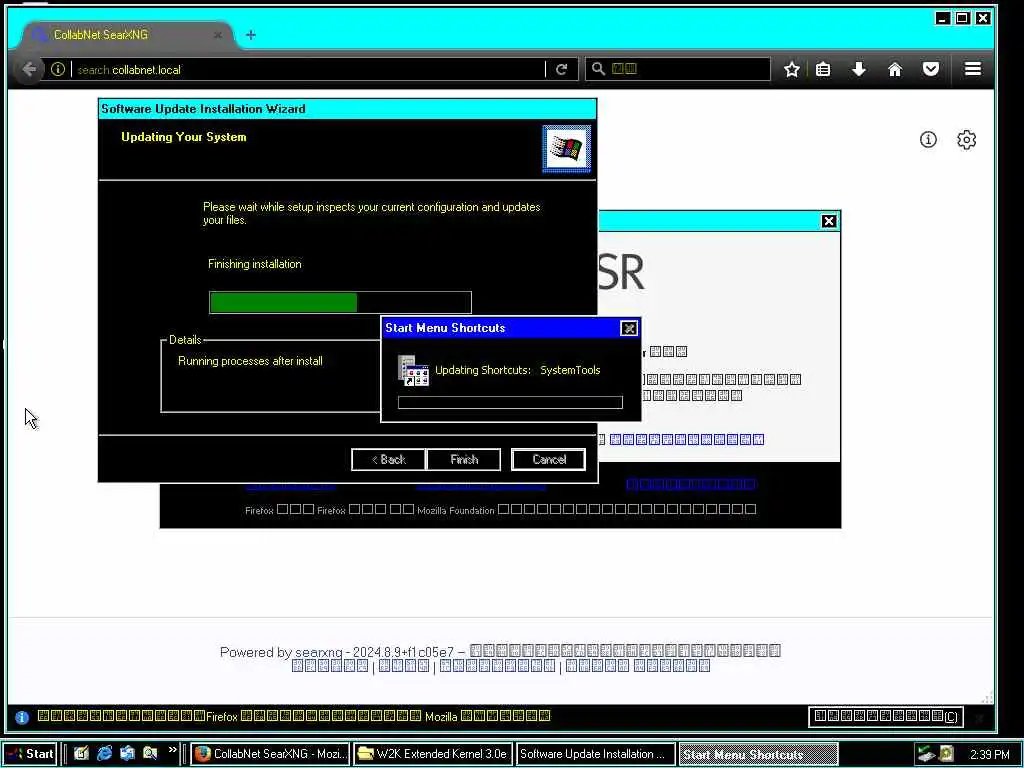This screenshot has width=1024, height=768.
Task: Bookmark this page with the star icon
Action: coord(792,69)
